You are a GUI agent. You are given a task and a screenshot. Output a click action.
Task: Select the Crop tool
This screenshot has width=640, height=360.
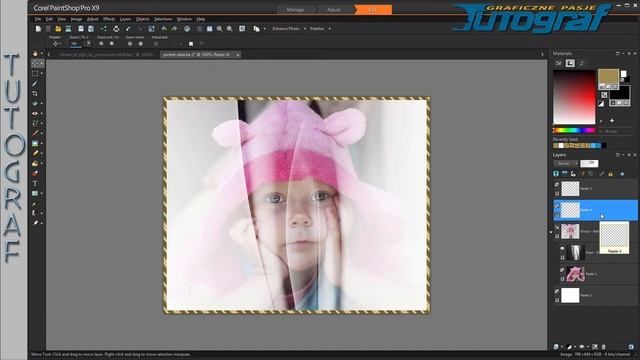(x=35, y=93)
